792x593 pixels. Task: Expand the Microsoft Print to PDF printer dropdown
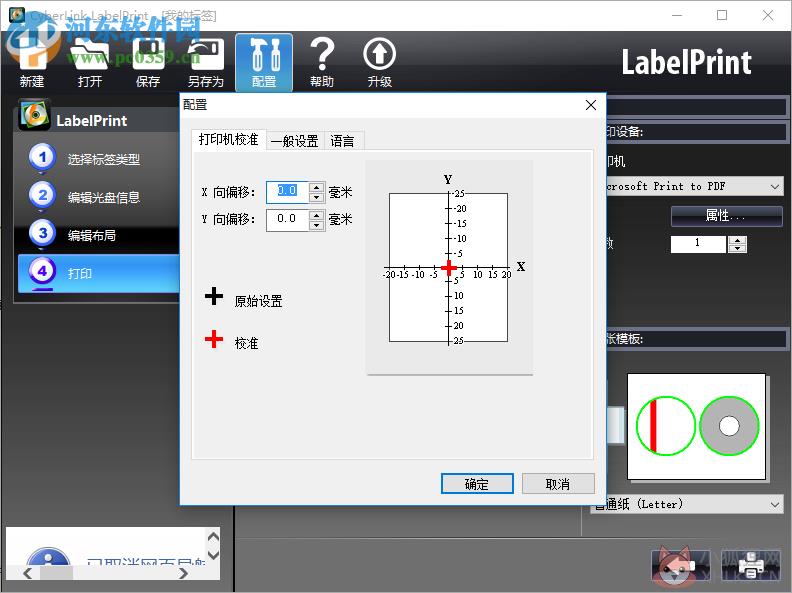[775, 186]
